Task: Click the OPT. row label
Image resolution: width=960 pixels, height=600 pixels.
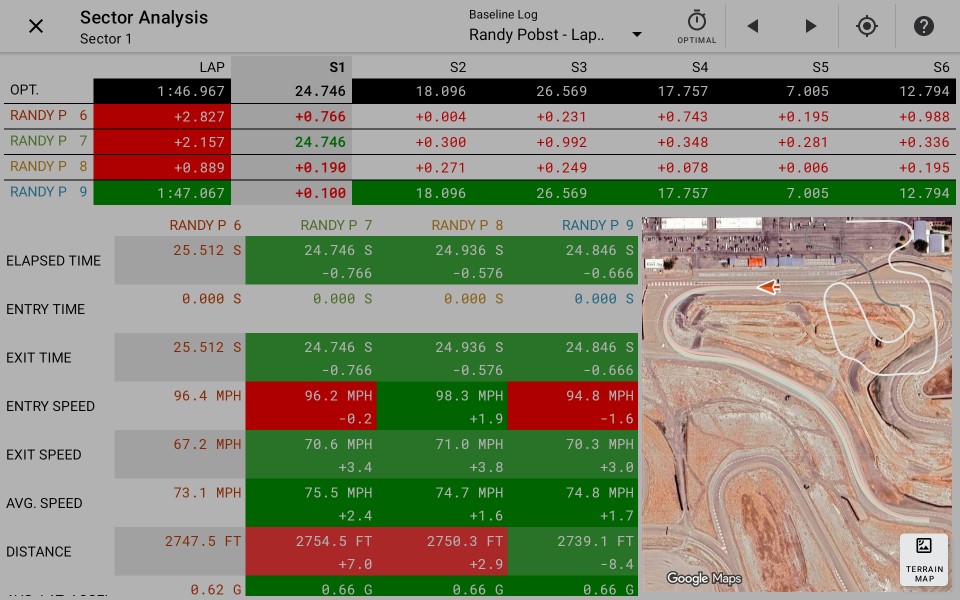Action: [24, 90]
